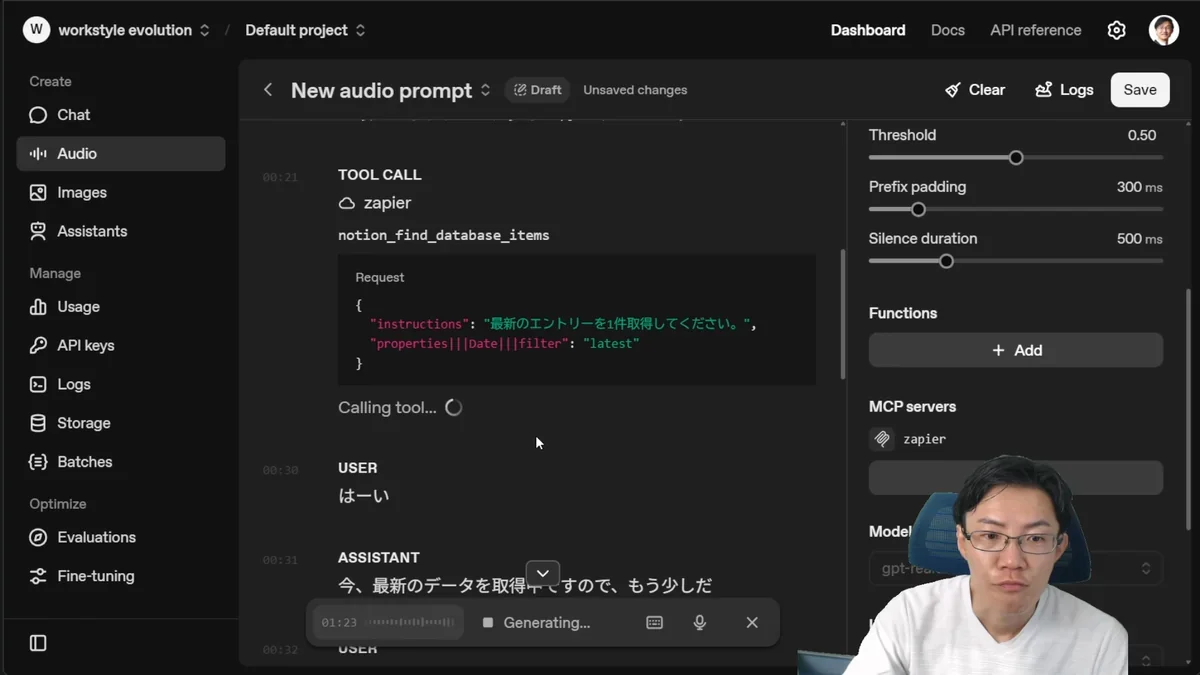Click the zapier MCP server icon
Viewport: 1200px width, 675px height.
(x=882, y=439)
